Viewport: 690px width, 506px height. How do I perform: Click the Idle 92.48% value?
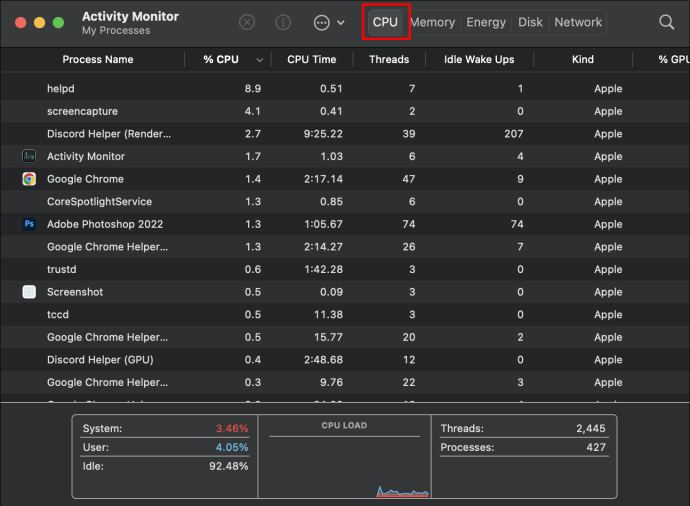(228, 466)
